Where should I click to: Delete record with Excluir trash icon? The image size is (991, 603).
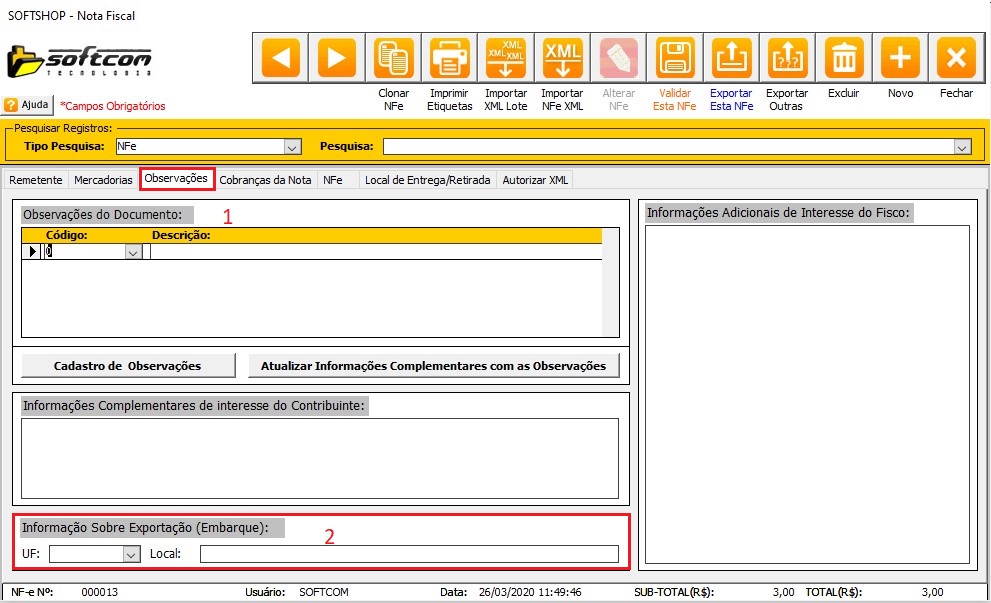coord(844,58)
